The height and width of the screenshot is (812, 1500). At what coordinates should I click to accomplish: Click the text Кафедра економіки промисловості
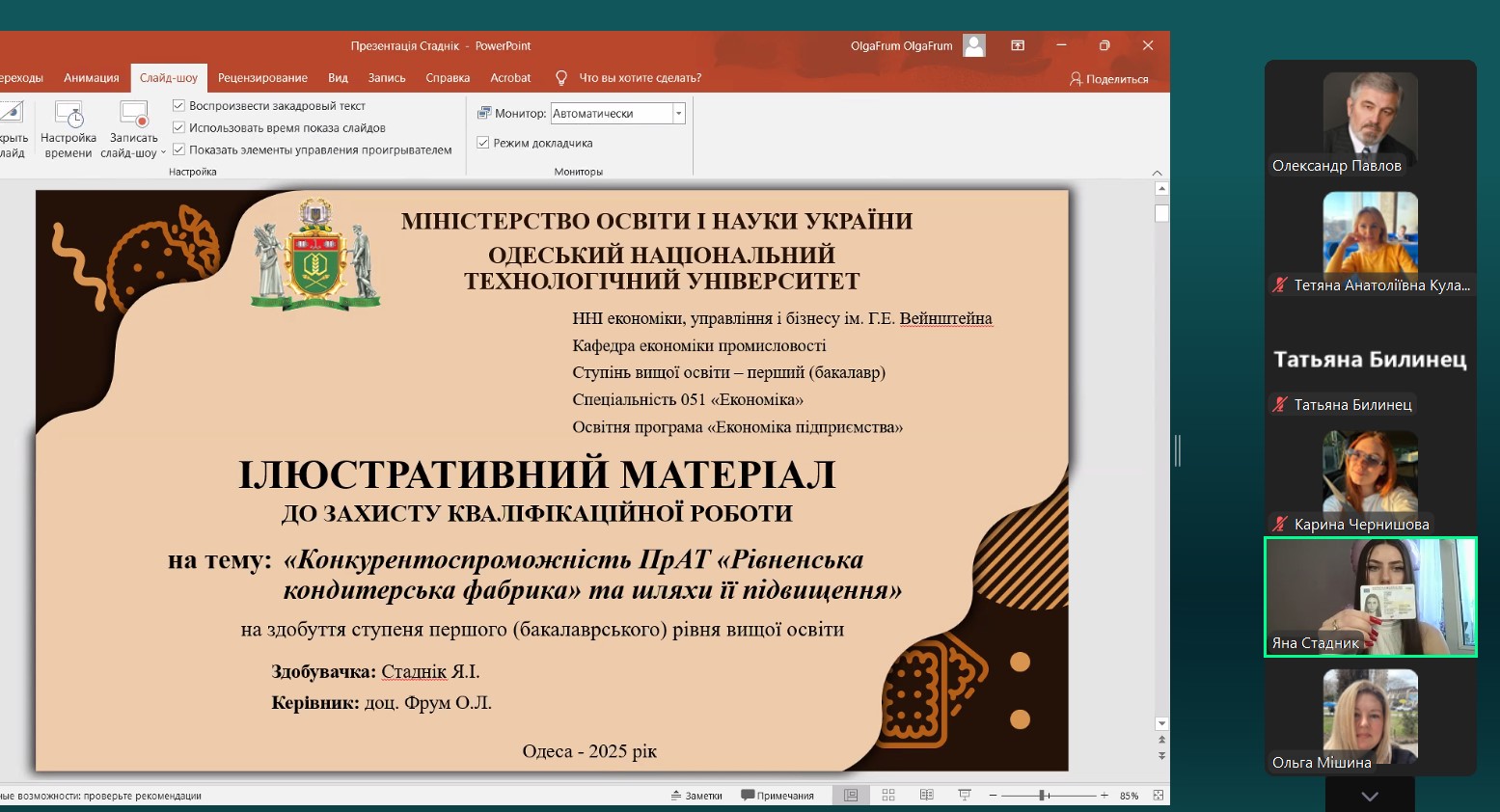tap(699, 345)
